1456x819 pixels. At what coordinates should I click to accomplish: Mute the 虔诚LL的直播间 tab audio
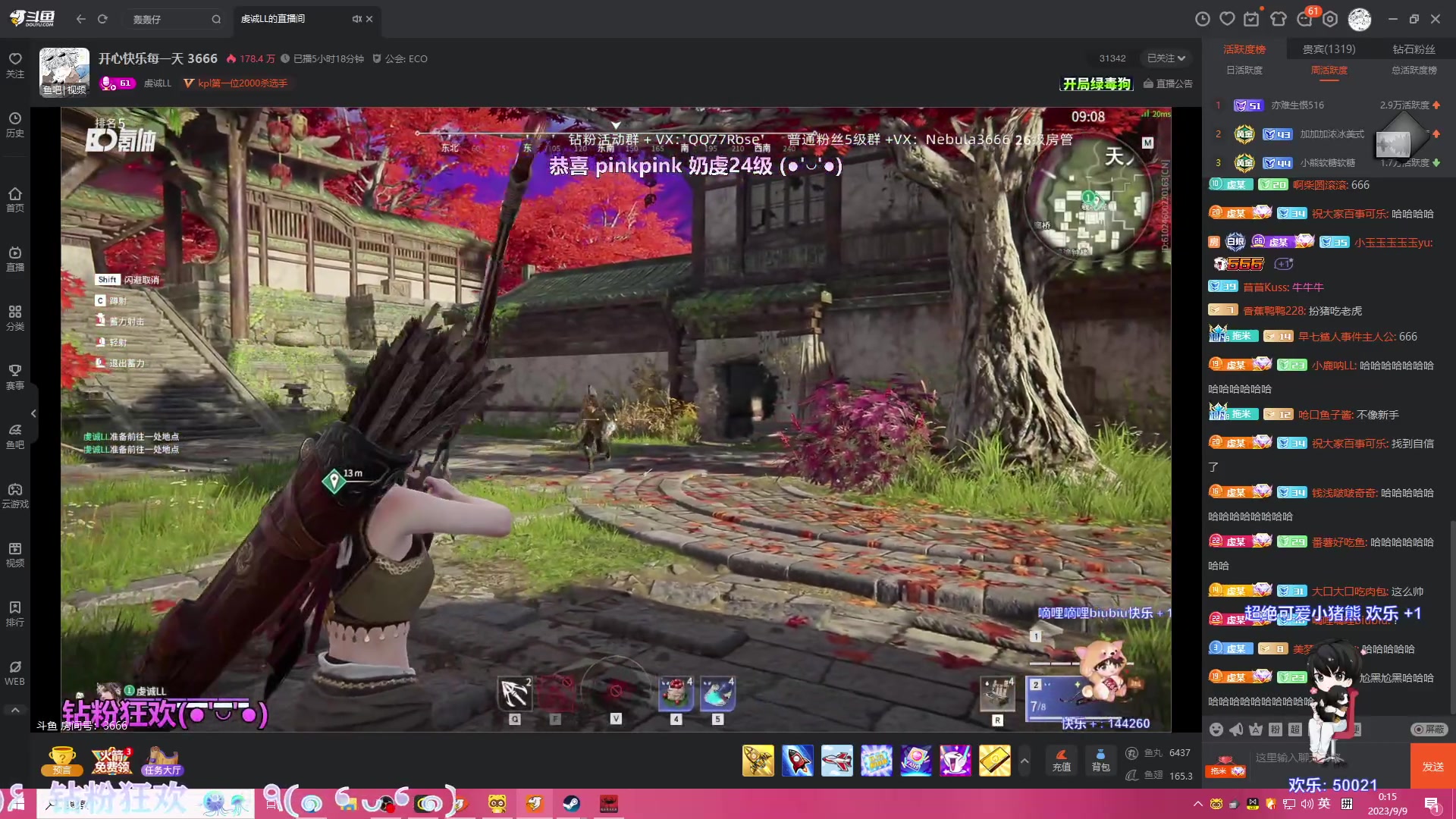[357, 19]
